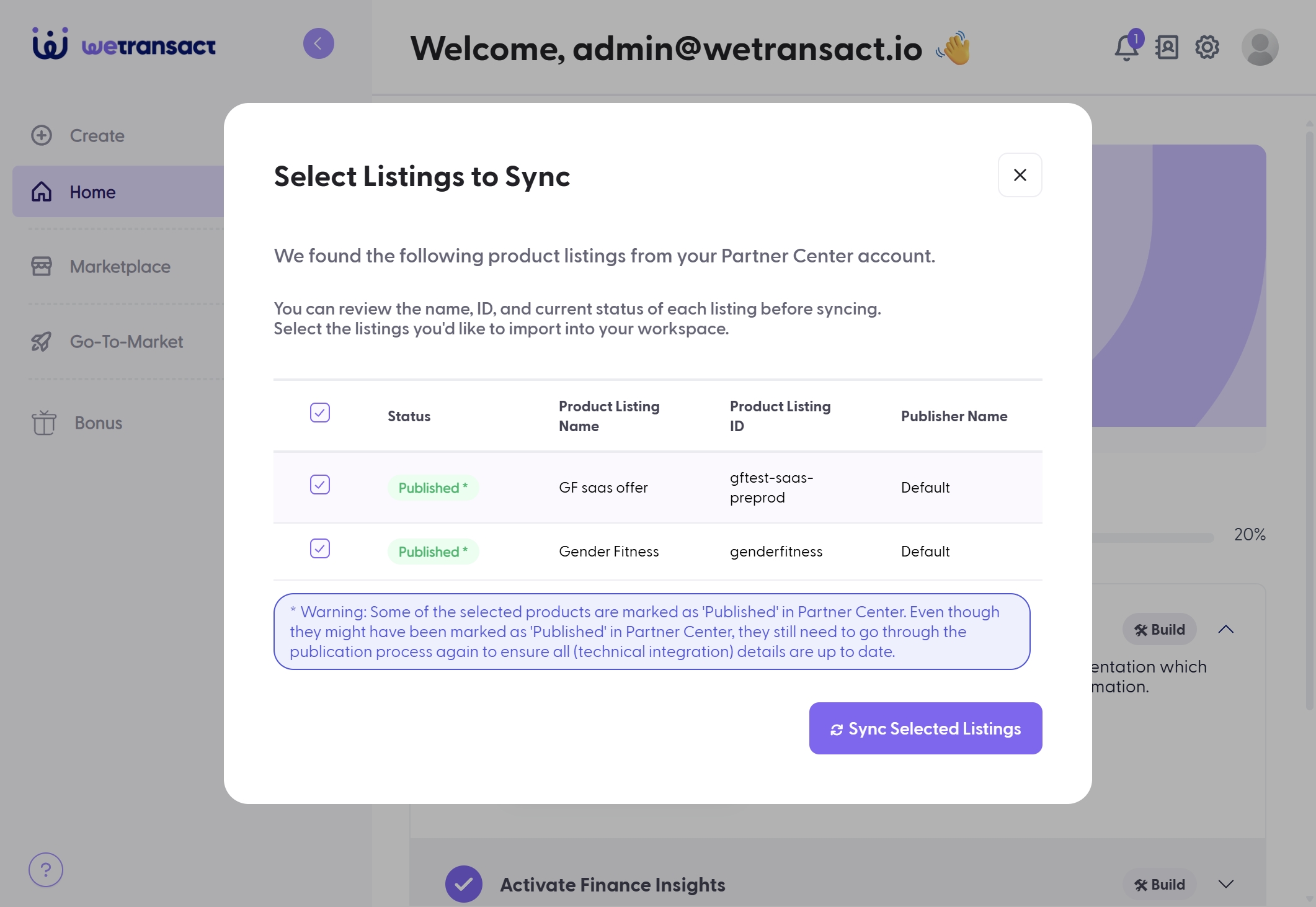
Task: Open Go-To-Market in the sidebar
Action: [x=107, y=341]
